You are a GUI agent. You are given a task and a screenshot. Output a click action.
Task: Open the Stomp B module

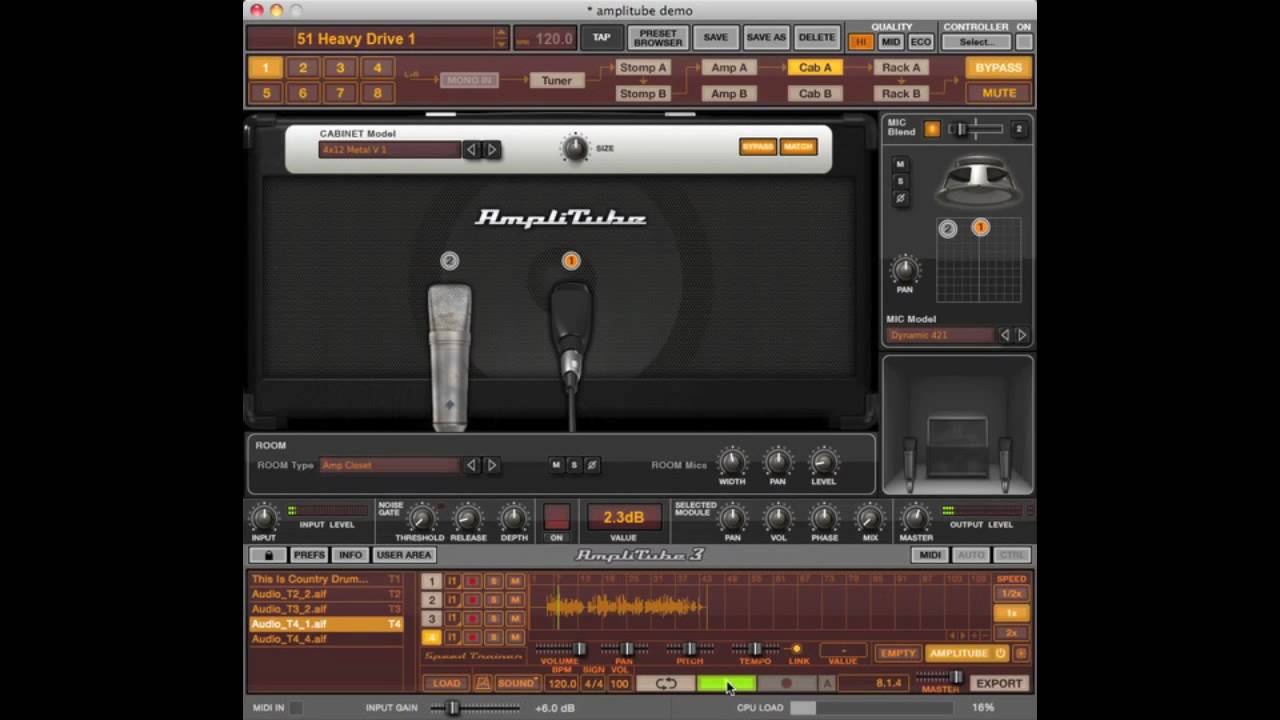tap(643, 94)
